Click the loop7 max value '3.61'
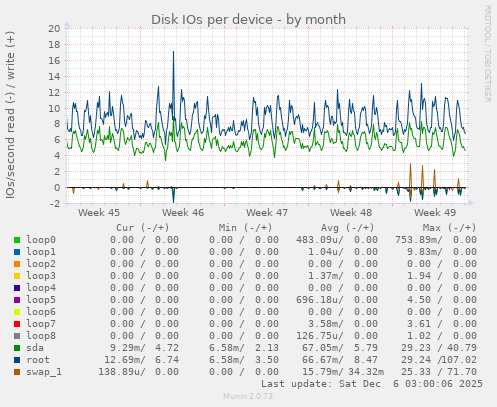Image resolution: width=497 pixels, height=407 pixels. click(419, 324)
